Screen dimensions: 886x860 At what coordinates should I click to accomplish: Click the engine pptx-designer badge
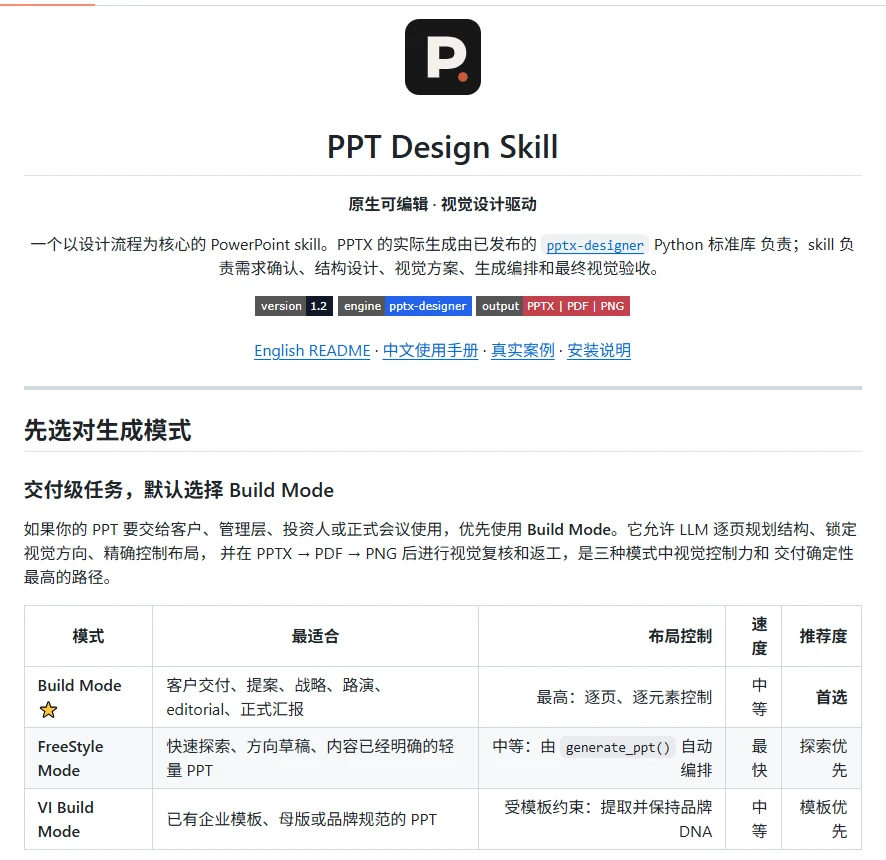tap(405, 306)
